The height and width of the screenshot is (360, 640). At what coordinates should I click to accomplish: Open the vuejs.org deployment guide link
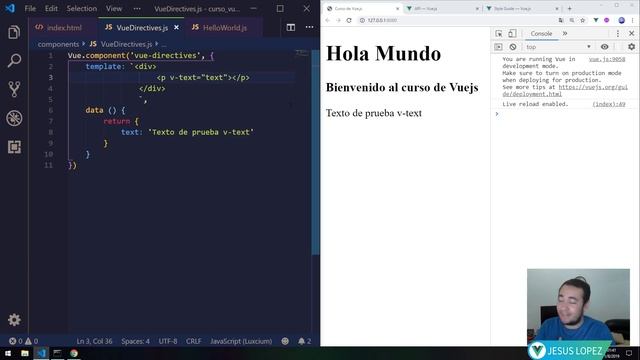[565, 90]
